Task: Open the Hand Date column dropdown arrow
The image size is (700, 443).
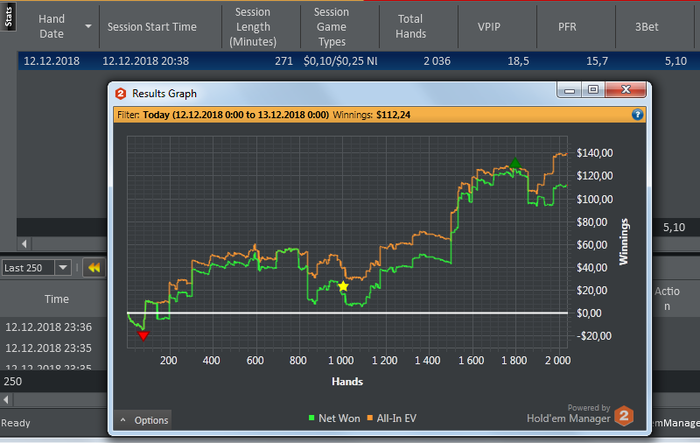Action: (88, 26)
